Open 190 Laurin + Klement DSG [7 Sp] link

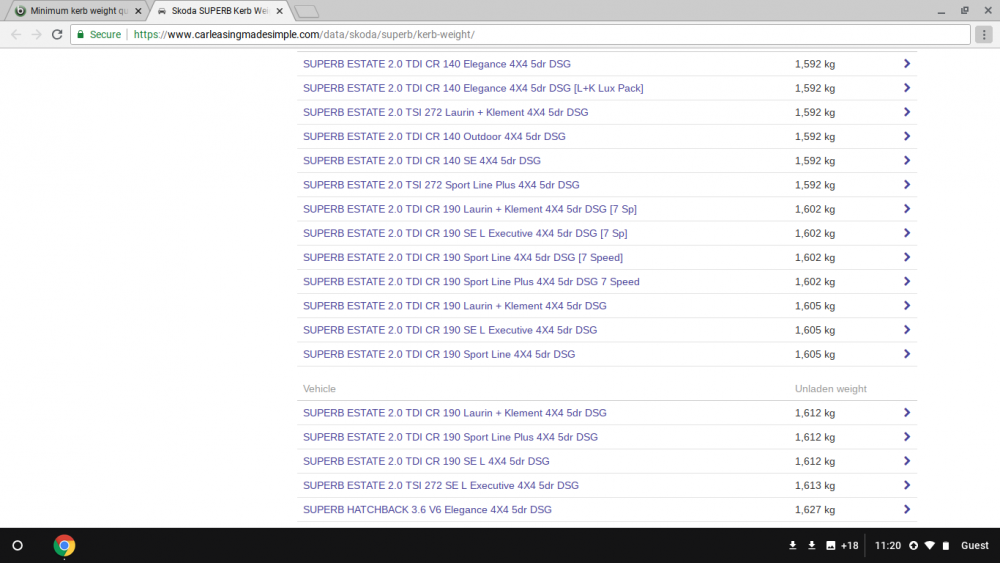(x=470, y=209)
